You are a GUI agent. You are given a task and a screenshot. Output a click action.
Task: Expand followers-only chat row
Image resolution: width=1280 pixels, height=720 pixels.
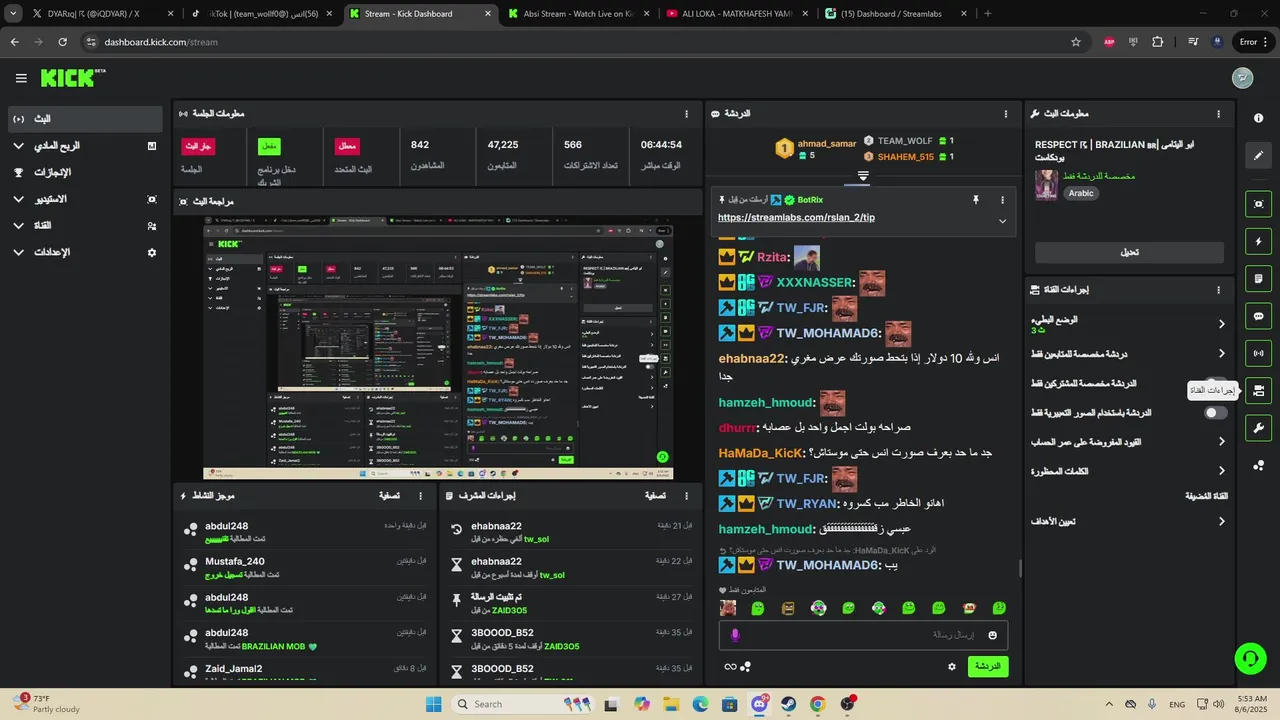point(1129,354)
